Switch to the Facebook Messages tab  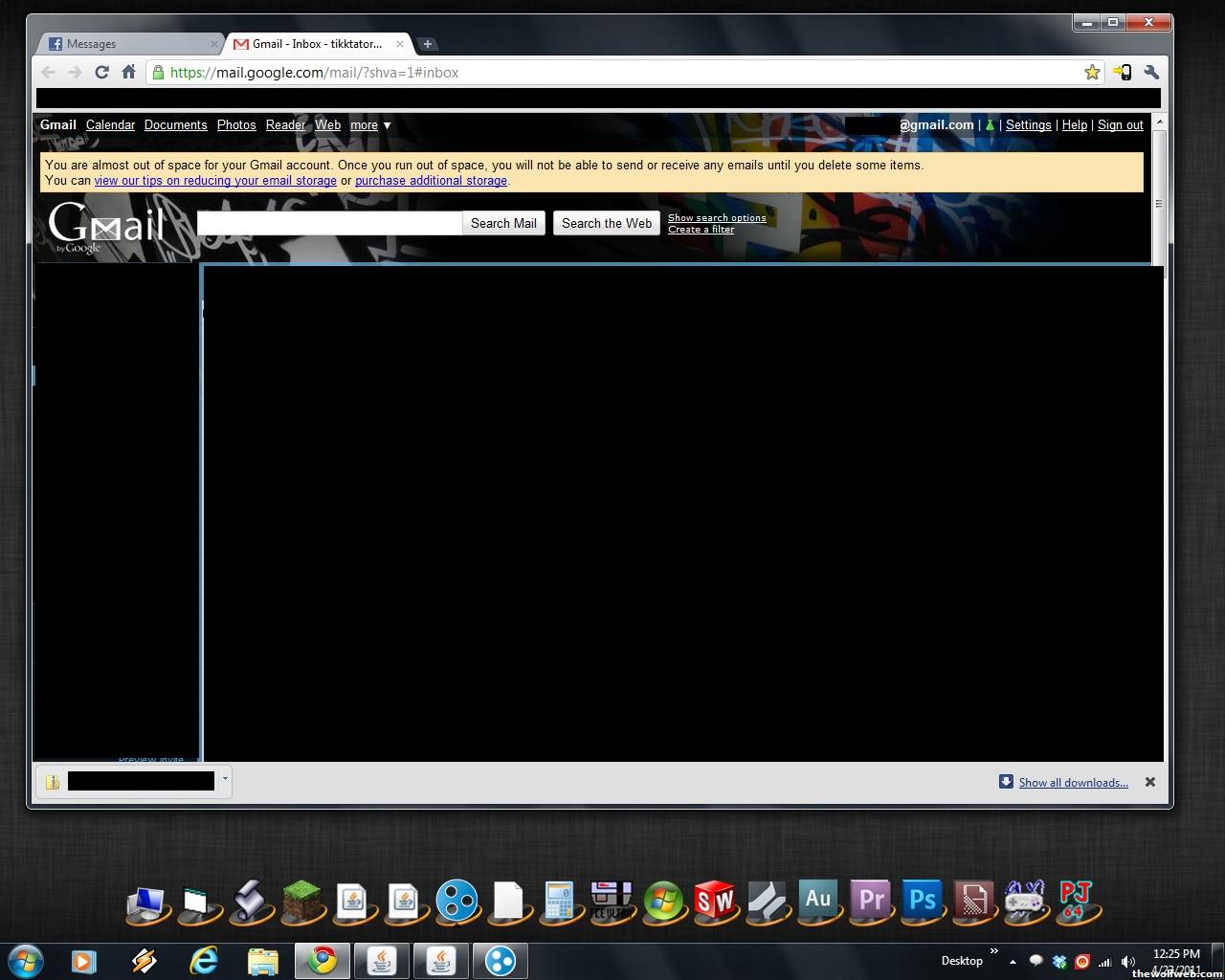point(129,44)
